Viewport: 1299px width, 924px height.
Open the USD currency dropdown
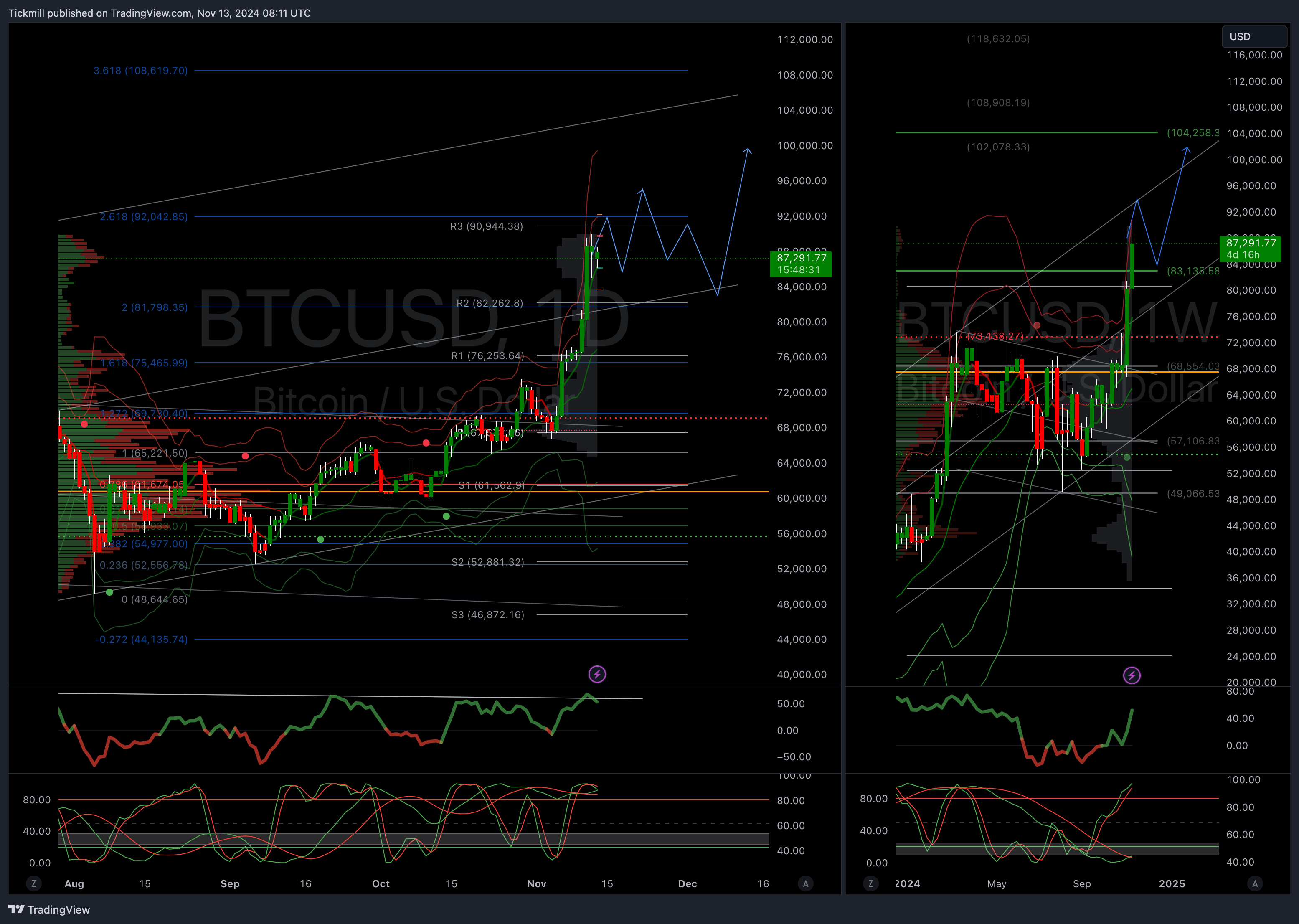click(x=1254, y=36)
